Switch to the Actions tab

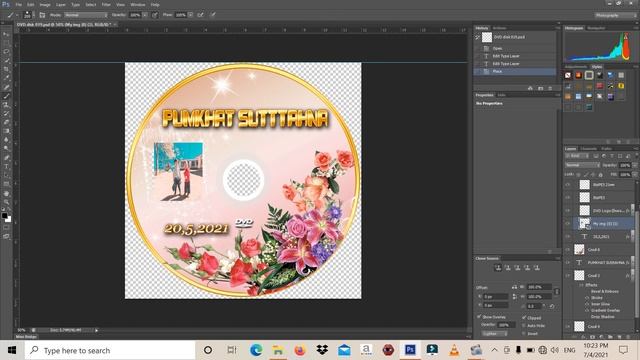(x=499, y=28)
